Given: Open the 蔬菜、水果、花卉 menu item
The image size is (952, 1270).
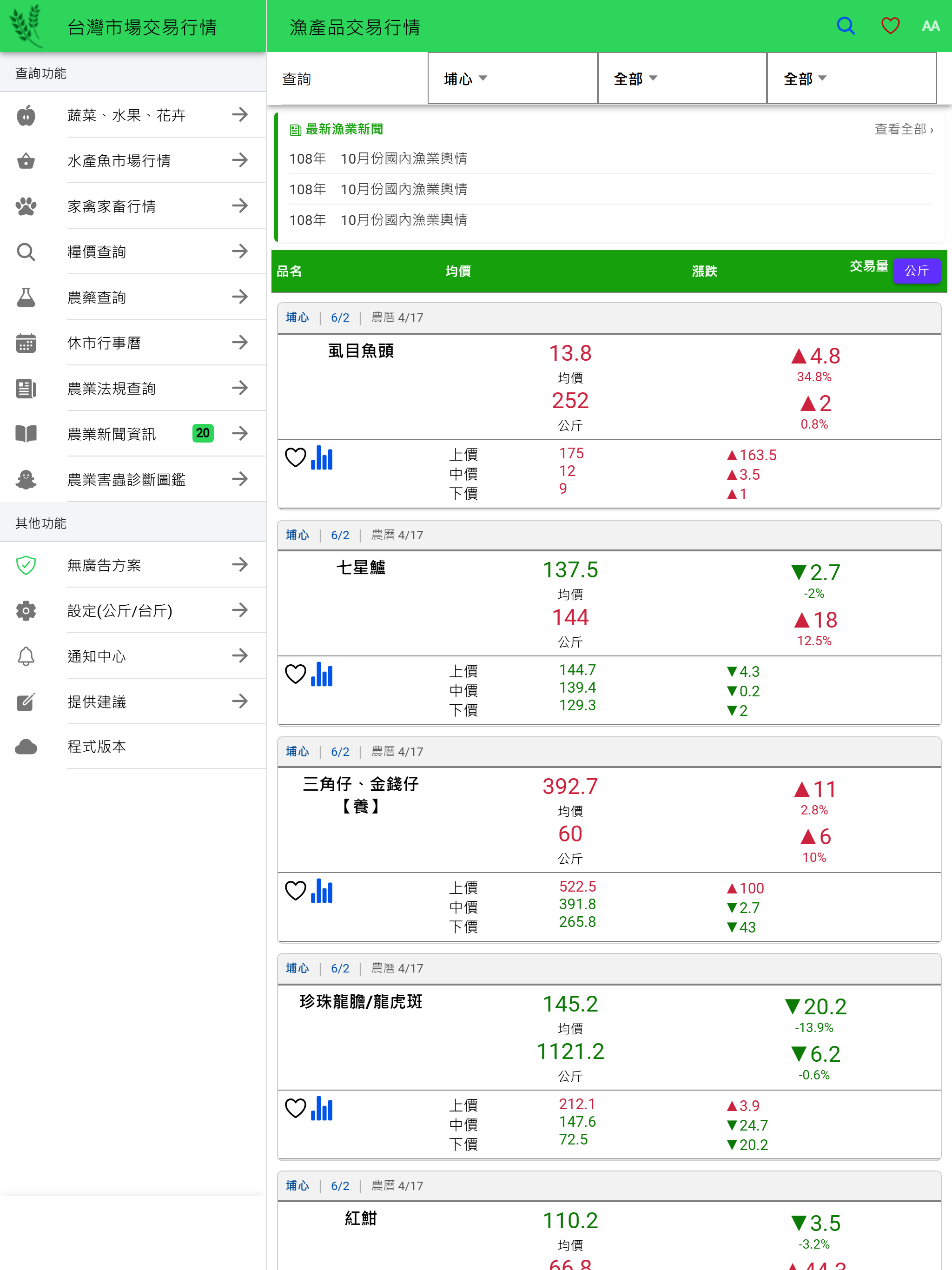Looking at the screenshot, I should [133, 115].
